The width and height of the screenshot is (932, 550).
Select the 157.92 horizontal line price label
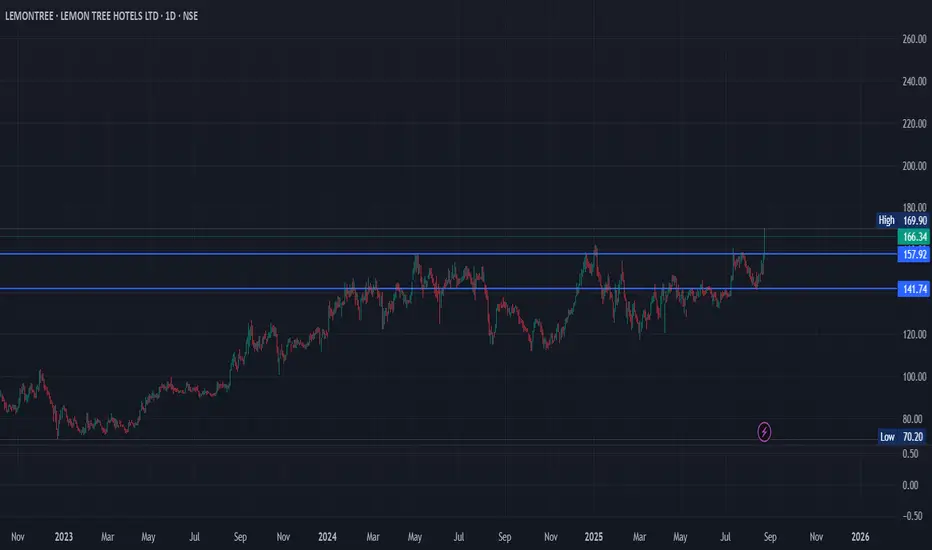[914, 254]
